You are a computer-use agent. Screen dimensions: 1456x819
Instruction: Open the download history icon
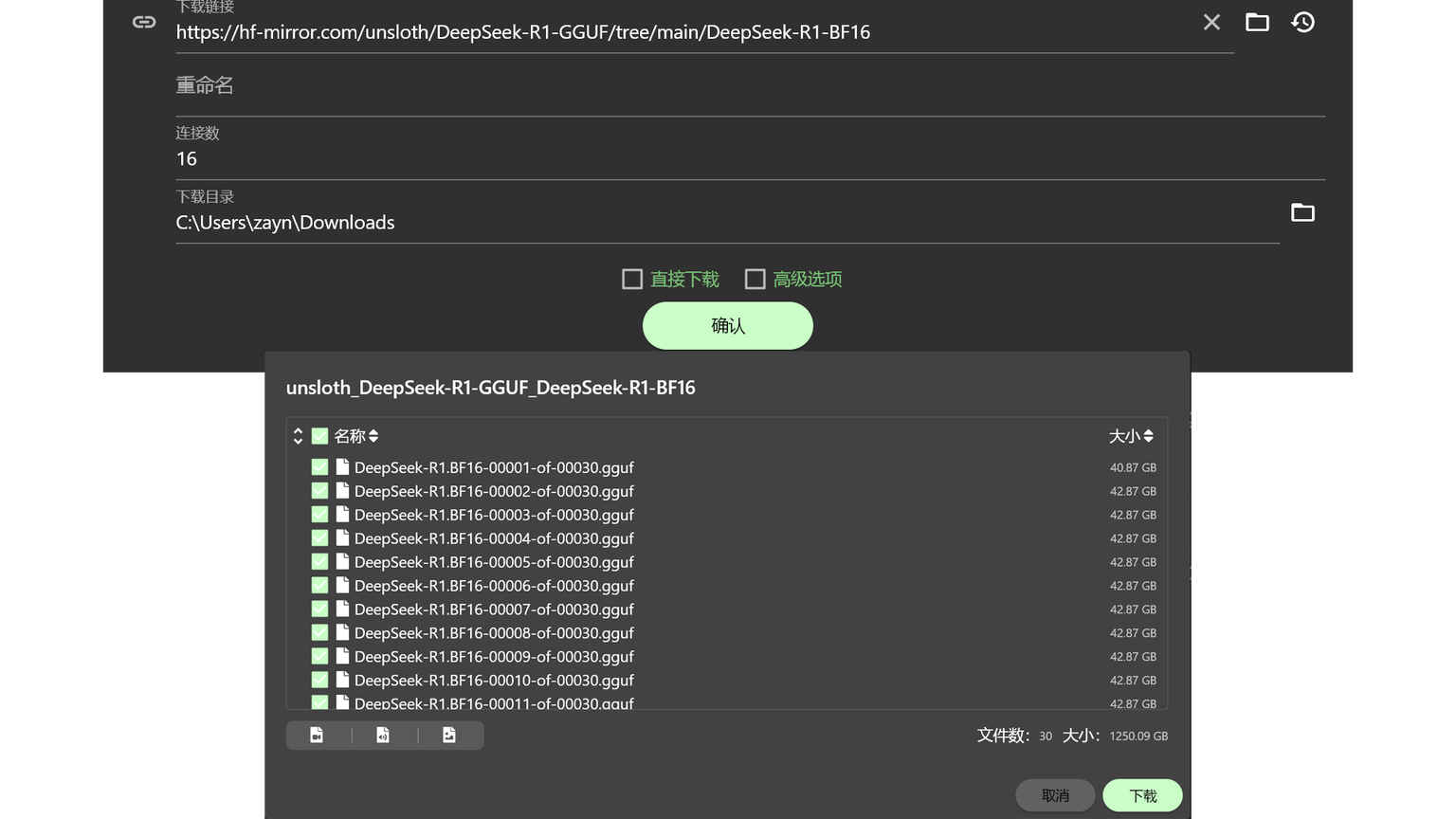coord(1303,22)
